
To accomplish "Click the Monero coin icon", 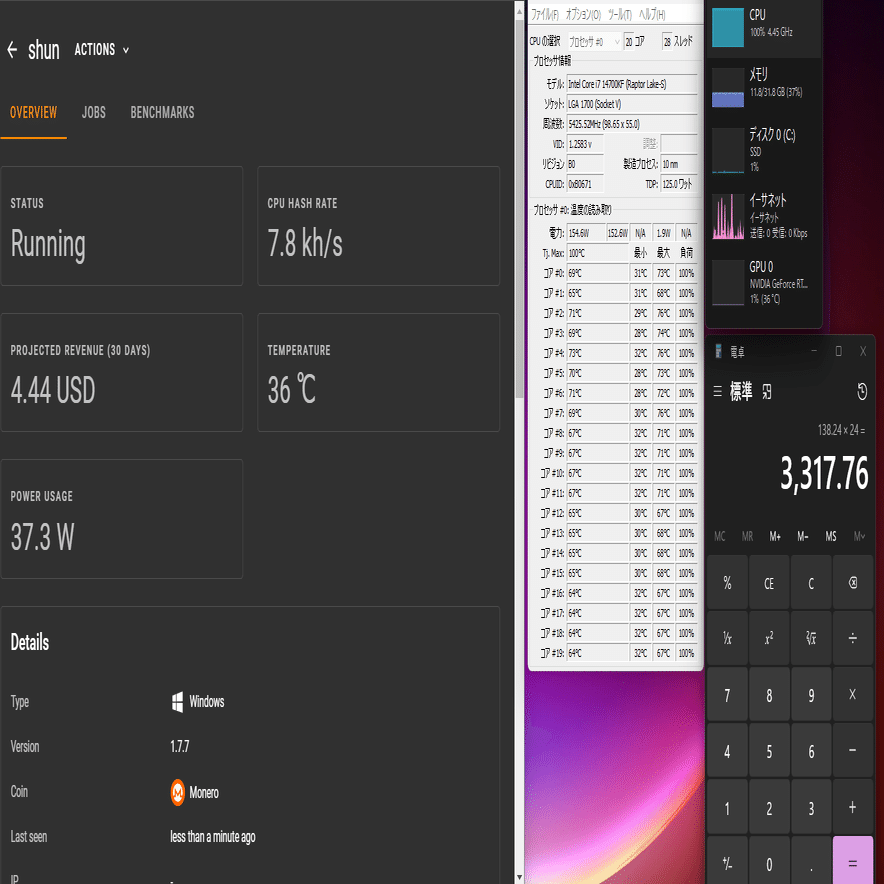I will (x=177, y=793).
